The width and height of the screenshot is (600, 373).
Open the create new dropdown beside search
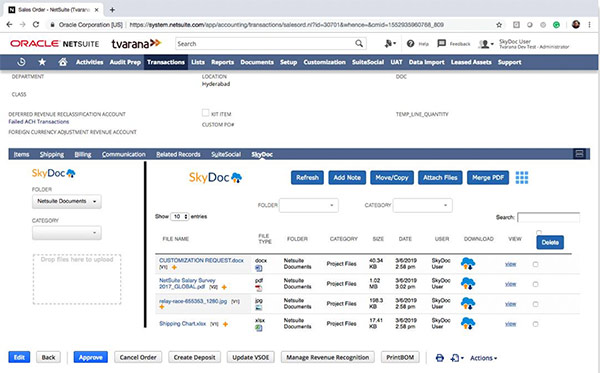(x=390, y=44)
